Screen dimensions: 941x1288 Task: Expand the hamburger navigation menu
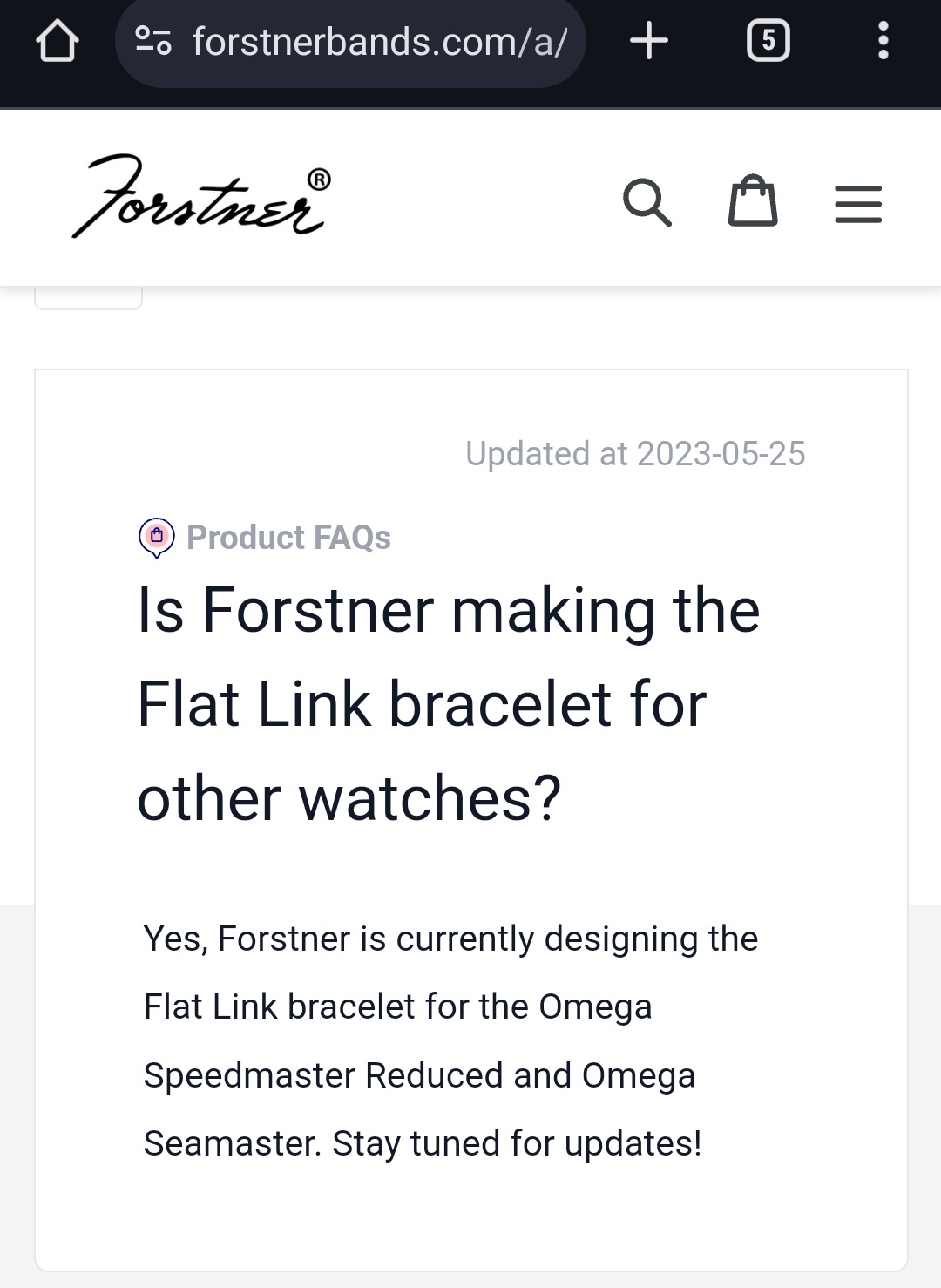[x=858, y=204]
